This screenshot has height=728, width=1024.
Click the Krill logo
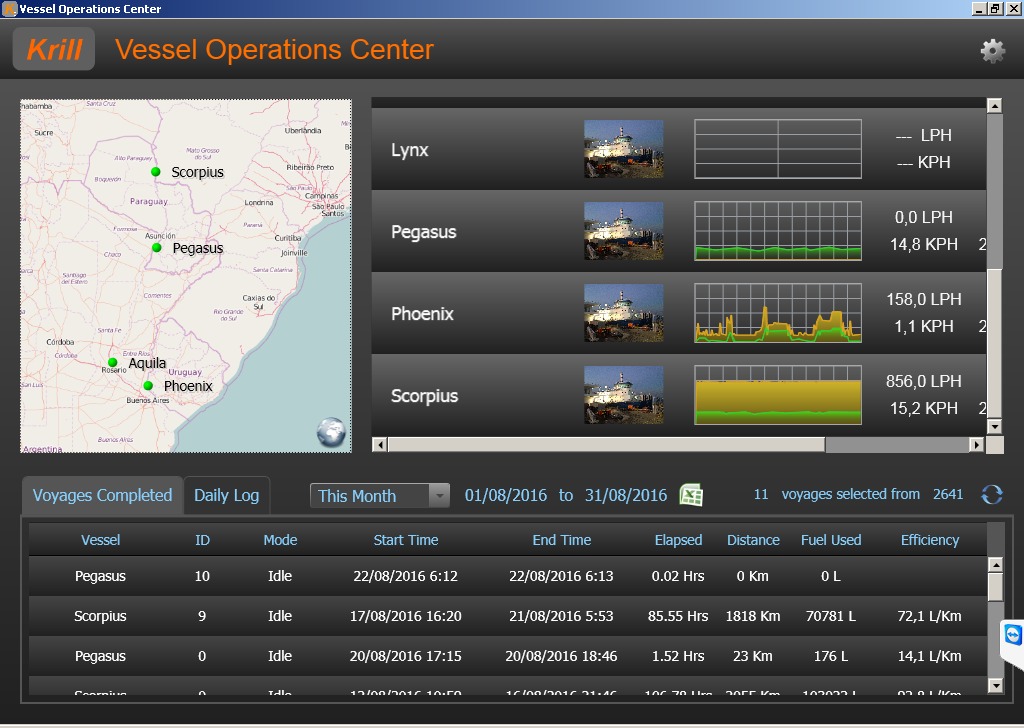tap(54, 49)
